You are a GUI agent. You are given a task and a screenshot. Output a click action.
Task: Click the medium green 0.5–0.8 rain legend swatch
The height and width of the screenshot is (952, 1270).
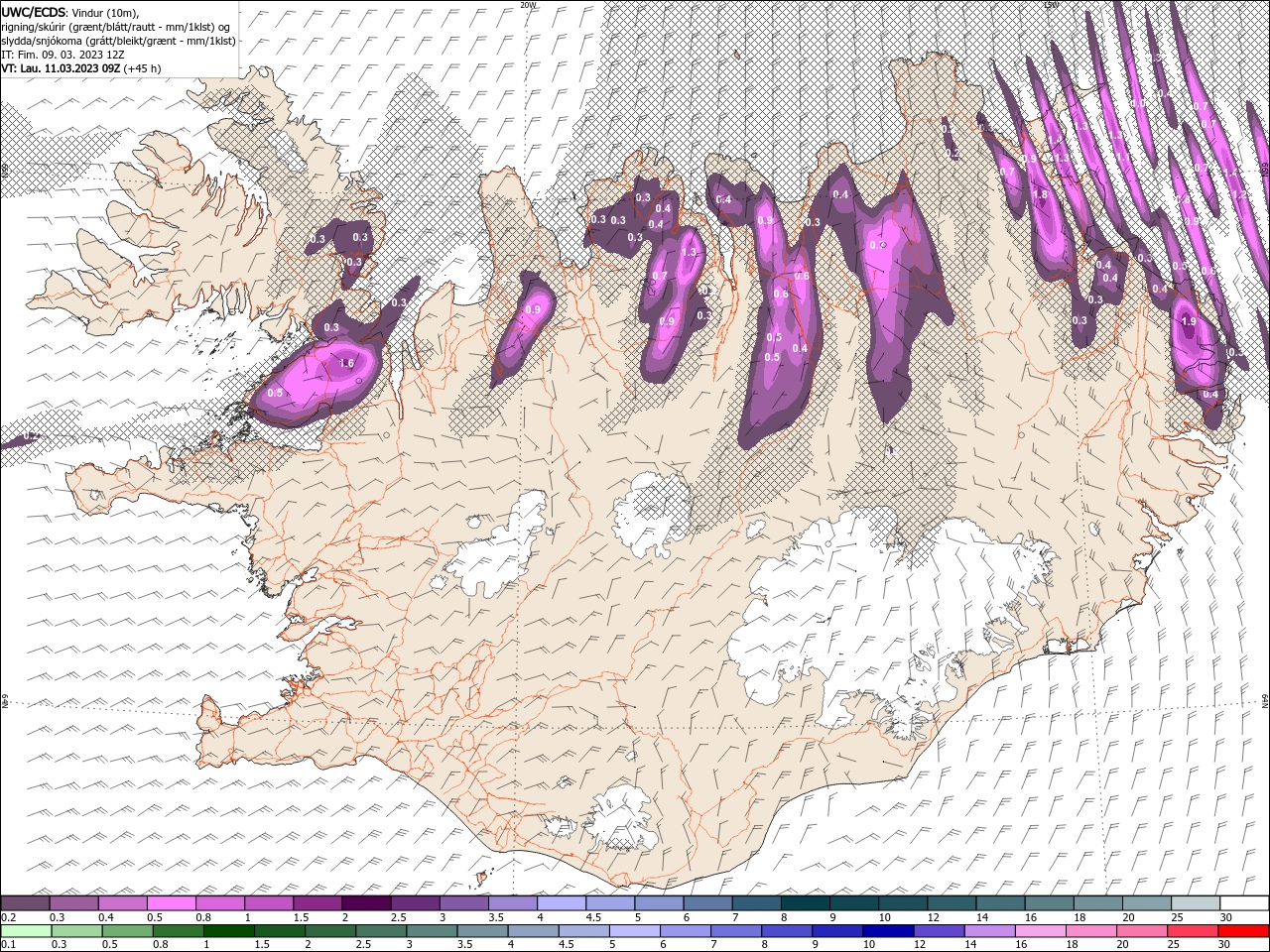[128, 931]
